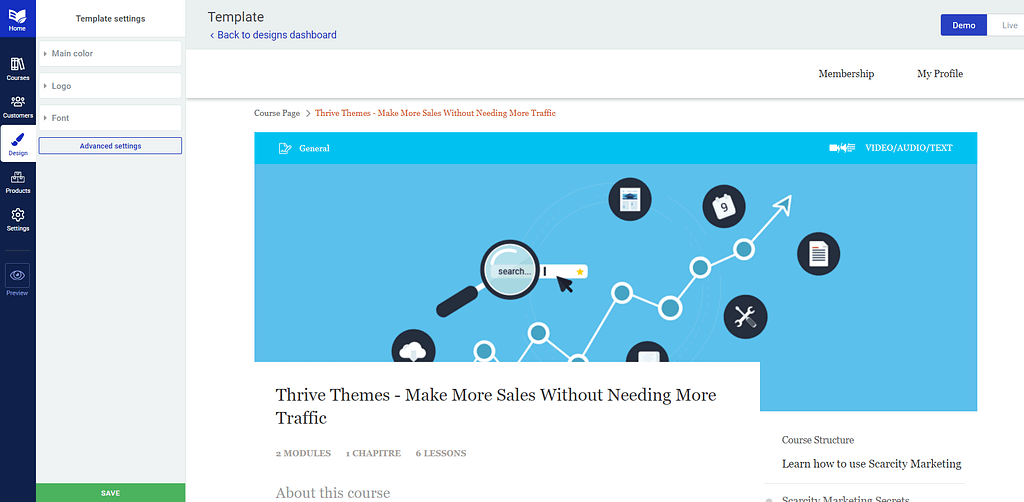Expand the Logo section
Screen dimensions: 1024x502
pyautogui.click(x=110, y=86)
